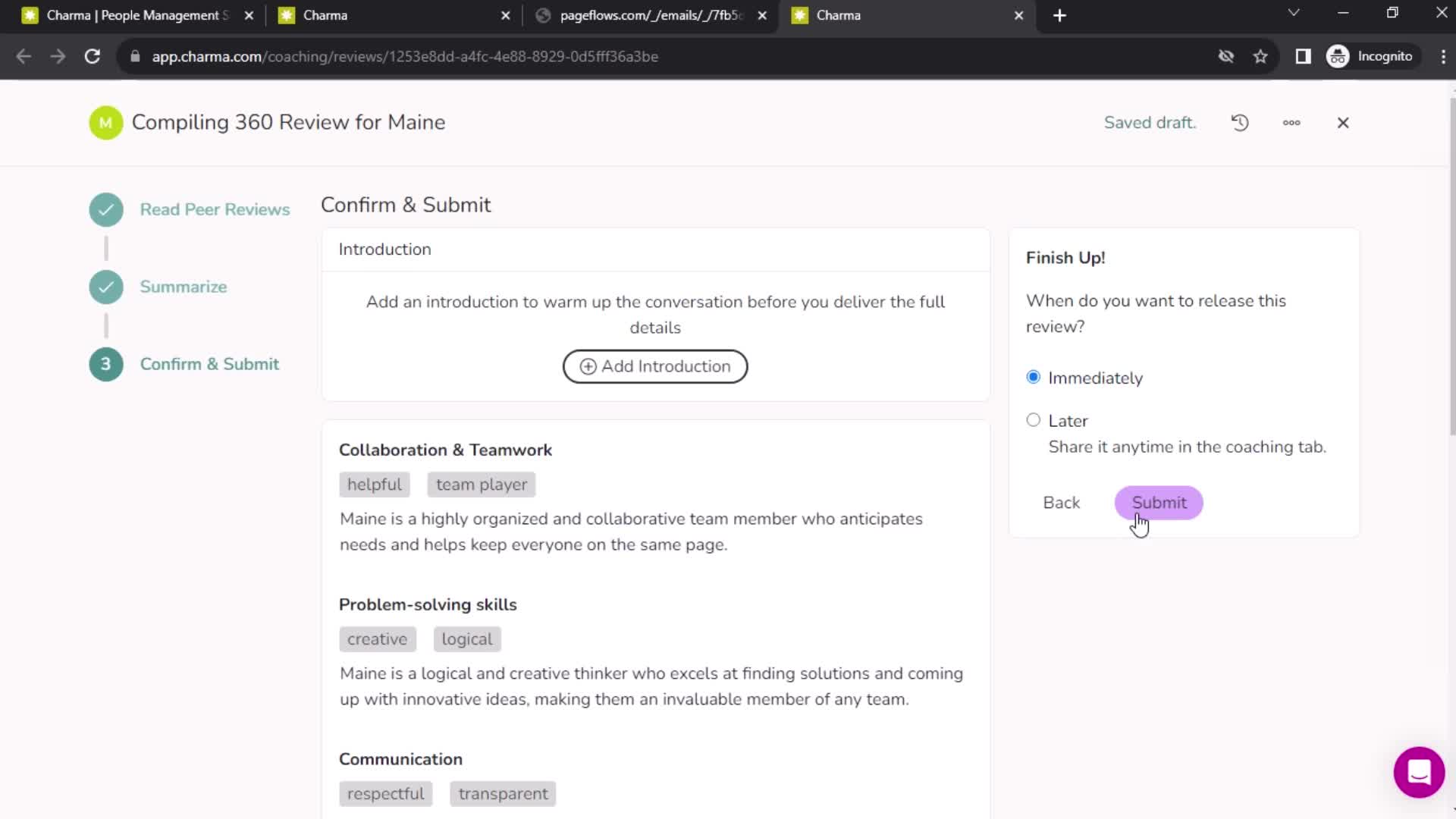This screenshot has height=819, width=1456.
Task: Click the overflow menu icon (three dots)
Action: click(1292, 122)
